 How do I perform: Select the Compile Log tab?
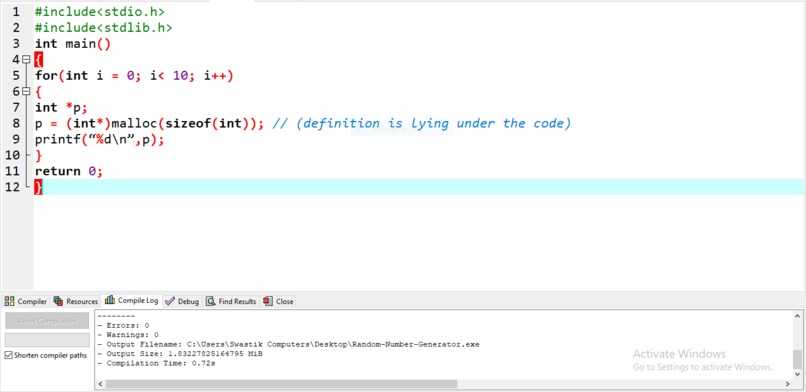point(132,301)
